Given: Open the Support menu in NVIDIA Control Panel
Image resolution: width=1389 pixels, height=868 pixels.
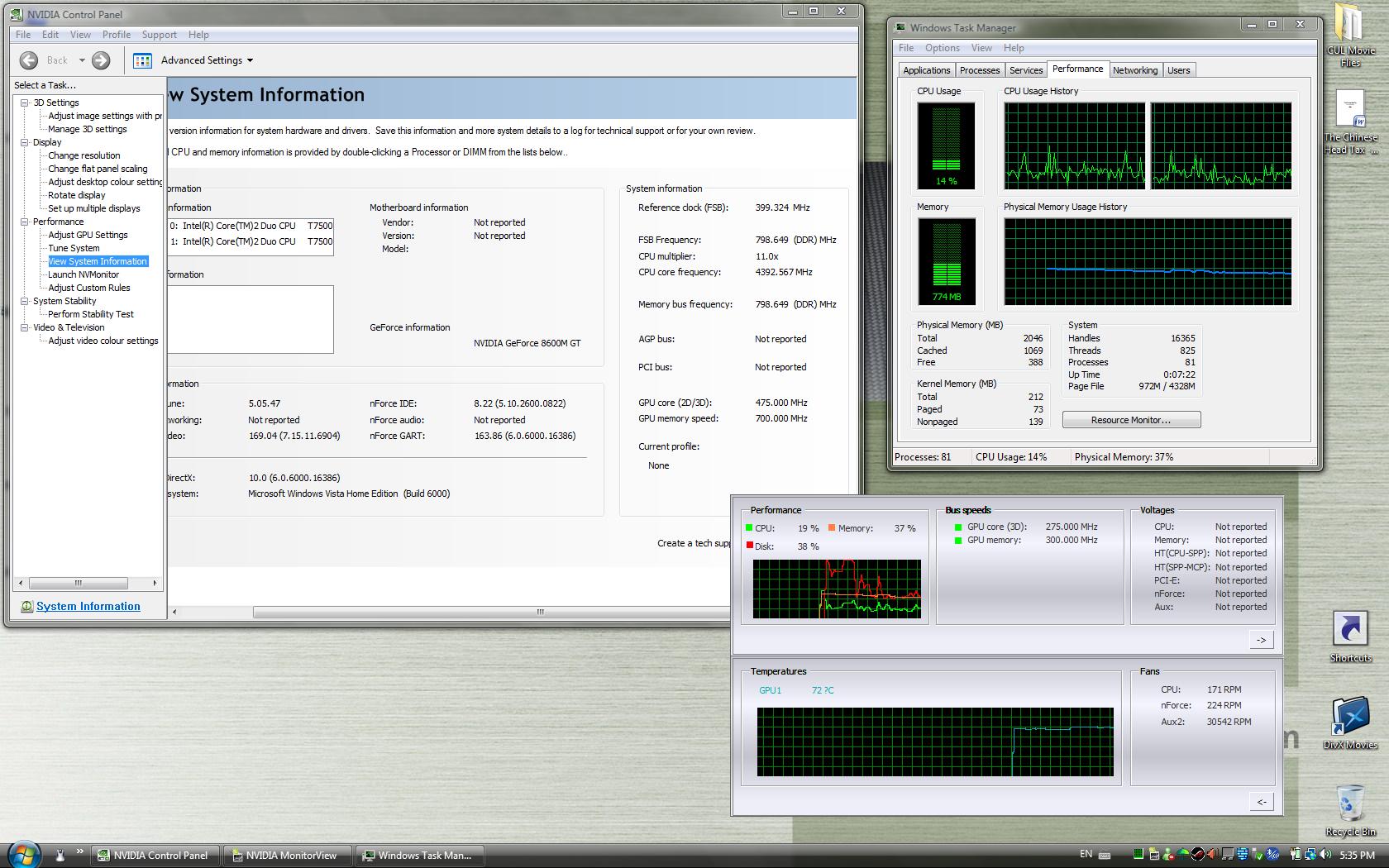Looking at the screenshot, I should pos(159,35).
